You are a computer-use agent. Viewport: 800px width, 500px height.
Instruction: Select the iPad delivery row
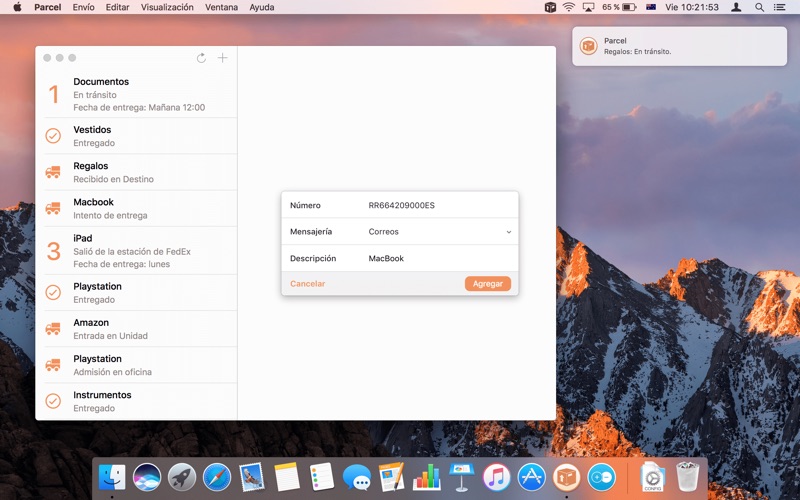coord(136,251)
